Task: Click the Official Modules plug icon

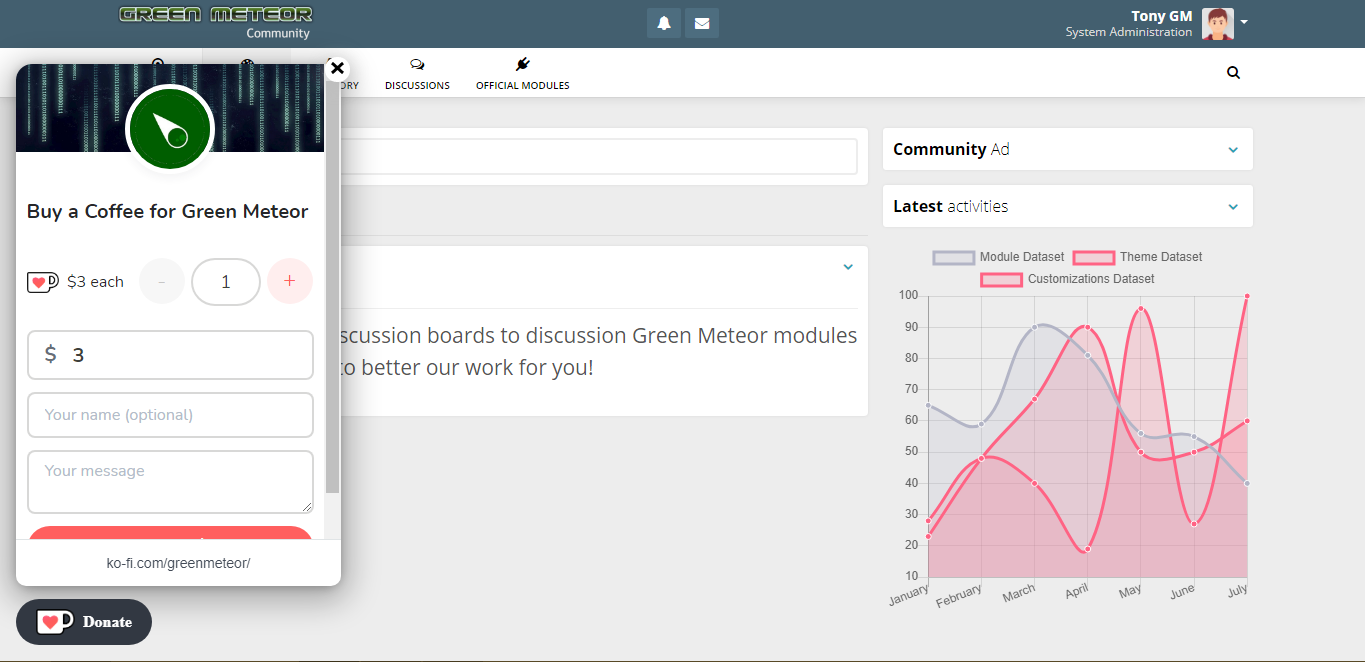Action: tap(523, 64)
